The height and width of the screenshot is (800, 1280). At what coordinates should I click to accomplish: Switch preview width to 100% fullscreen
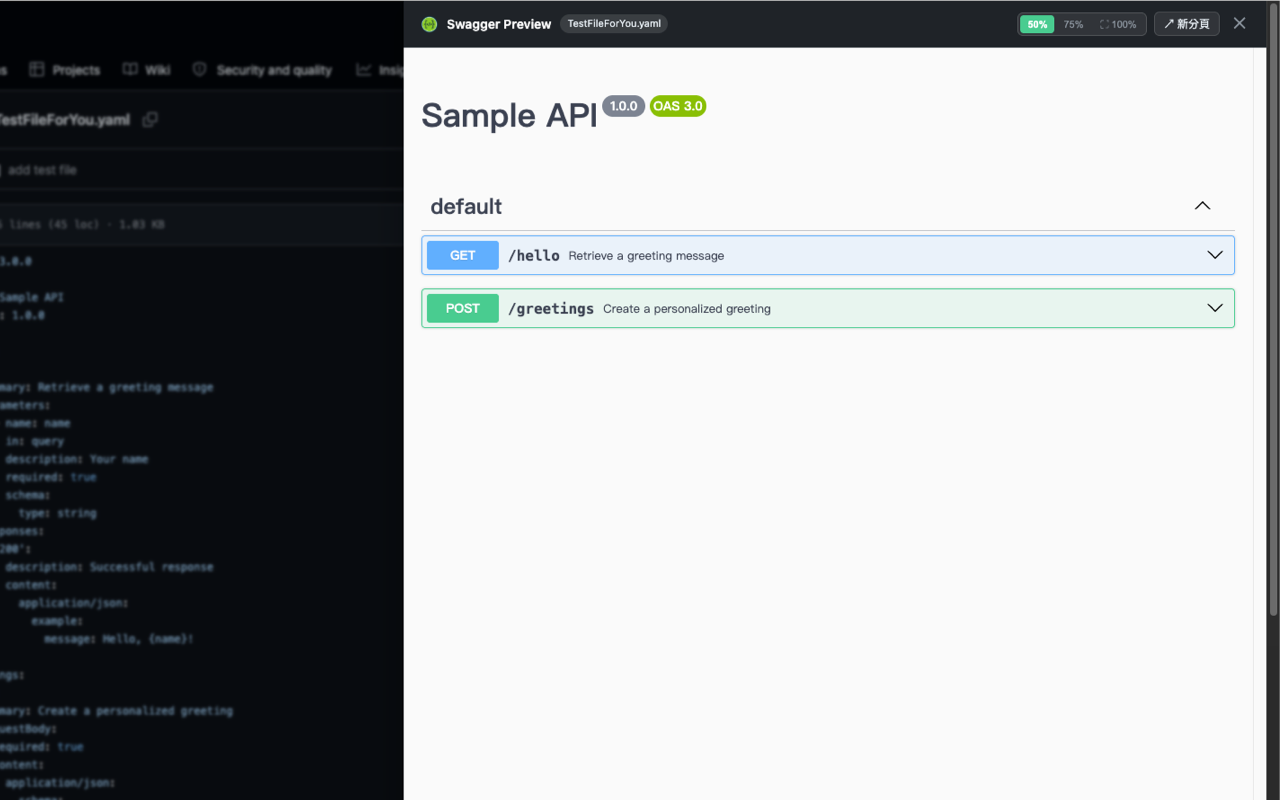tap(1118, 24)
